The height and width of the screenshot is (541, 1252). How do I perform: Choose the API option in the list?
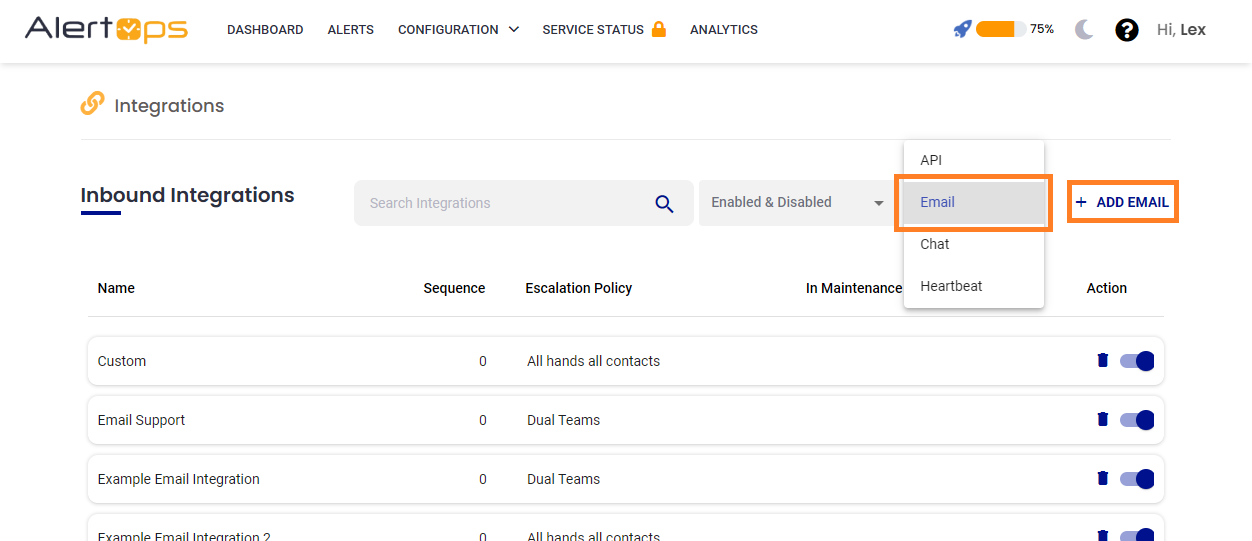point(931,160)
